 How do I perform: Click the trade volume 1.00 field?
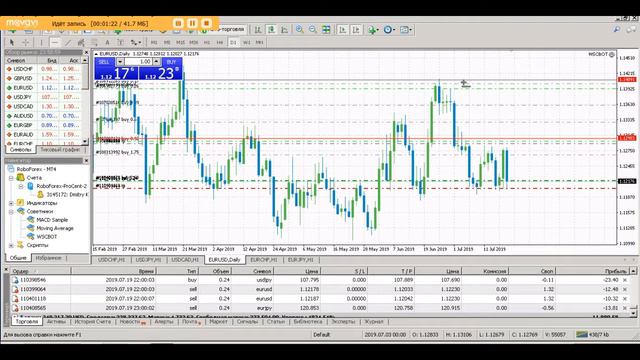138,62
